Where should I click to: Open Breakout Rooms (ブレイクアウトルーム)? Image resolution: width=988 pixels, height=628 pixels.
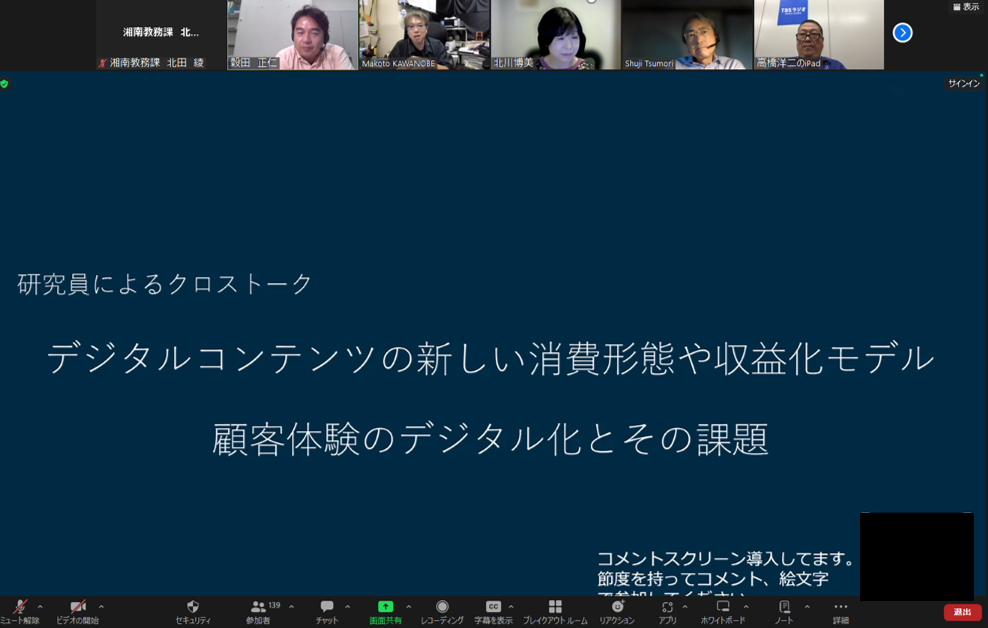coord(555,609)
